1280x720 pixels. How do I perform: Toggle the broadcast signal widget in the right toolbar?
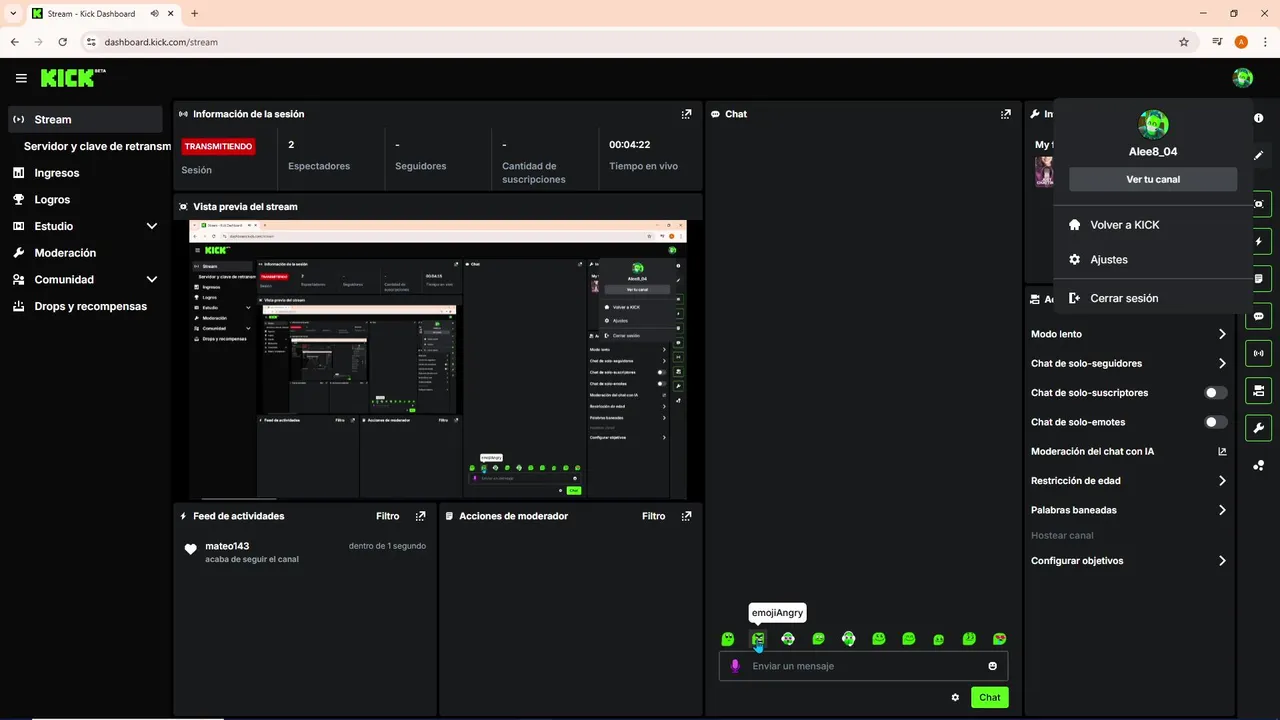(1258, 353)
